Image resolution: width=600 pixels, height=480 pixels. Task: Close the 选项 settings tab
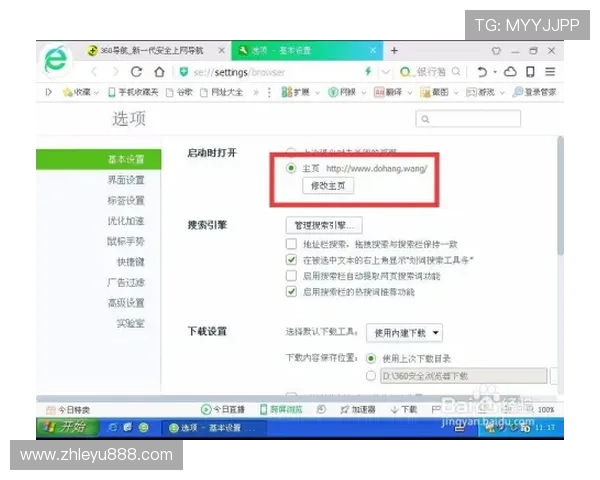pyautogui.click(x=373, y=50)
